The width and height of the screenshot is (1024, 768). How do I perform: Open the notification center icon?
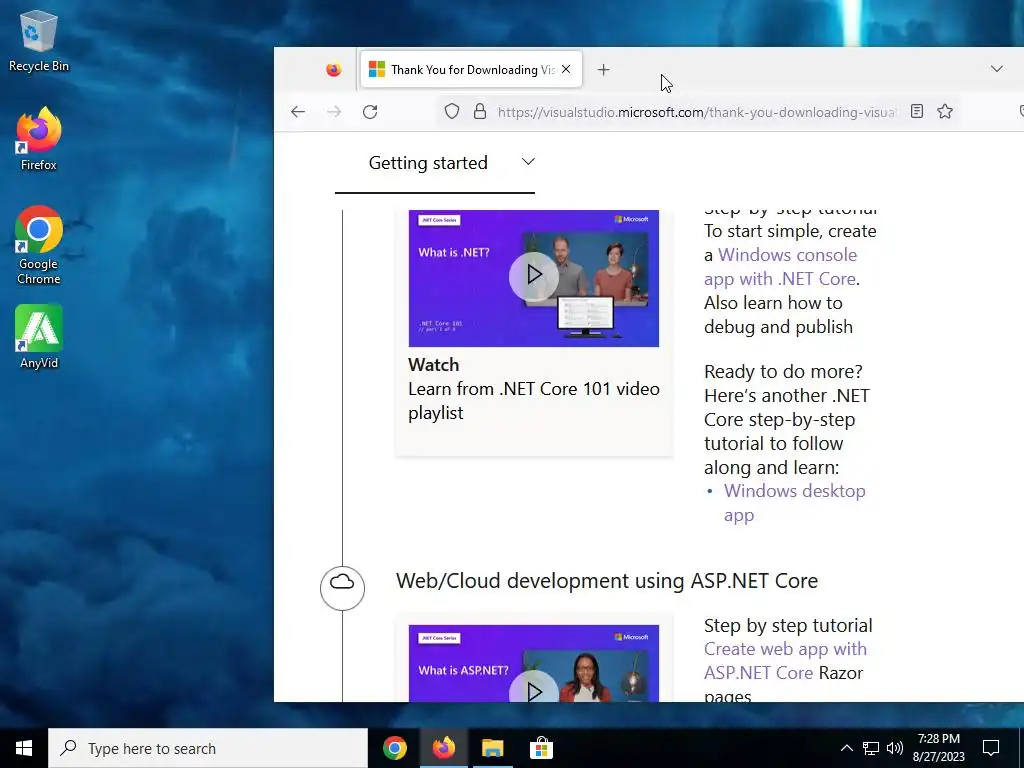pos(991,748)
